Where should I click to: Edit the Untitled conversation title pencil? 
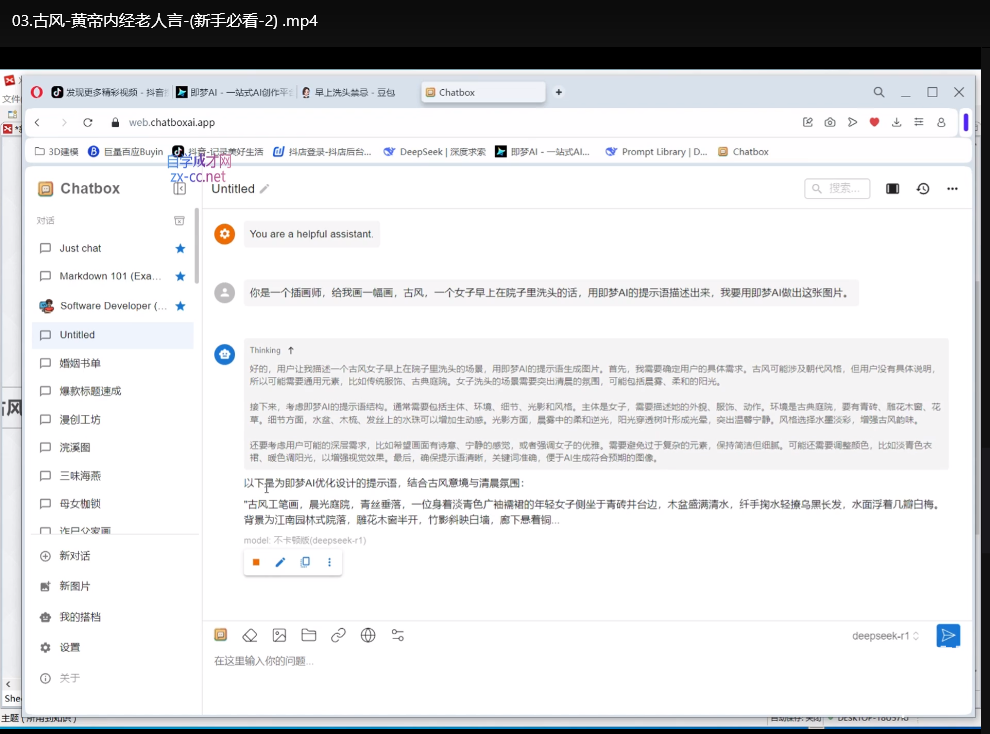pyautogui.click(x=265, y=189)
